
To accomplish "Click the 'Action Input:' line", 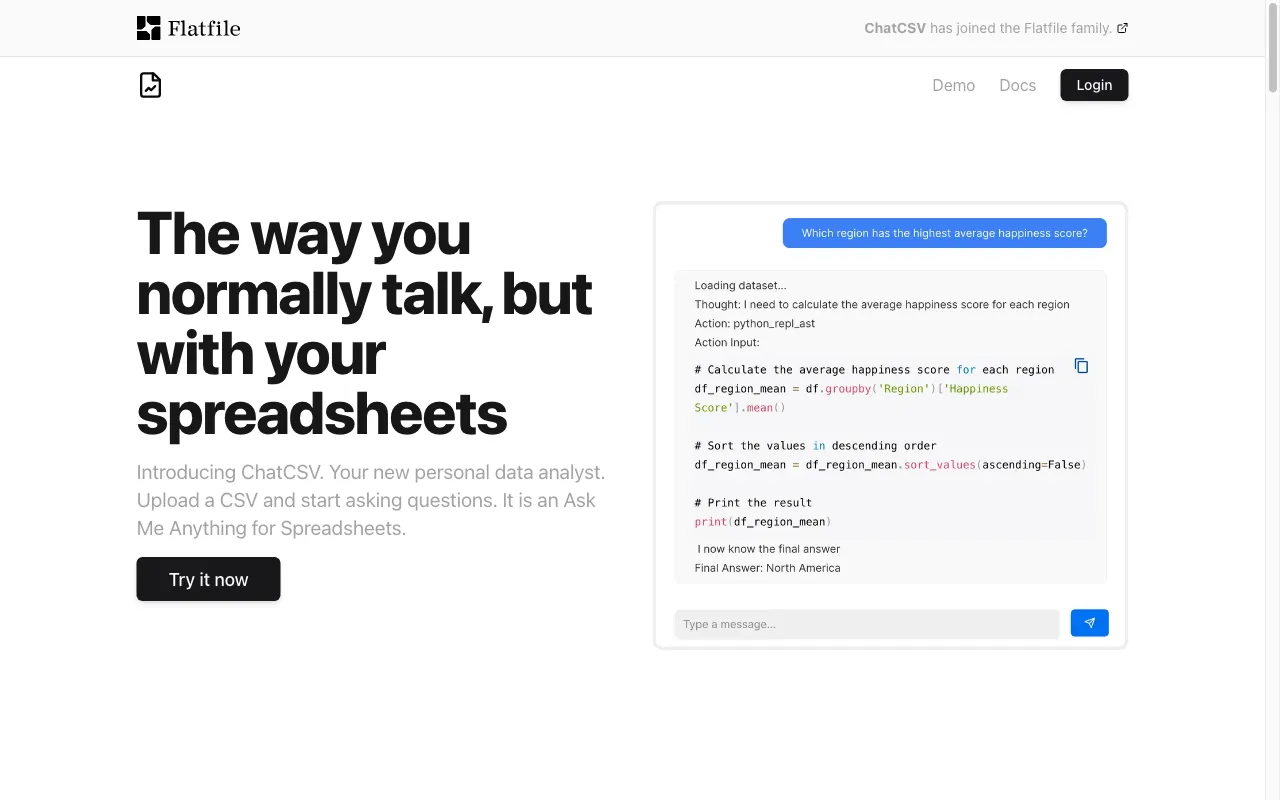I will [x=727, y=343].
